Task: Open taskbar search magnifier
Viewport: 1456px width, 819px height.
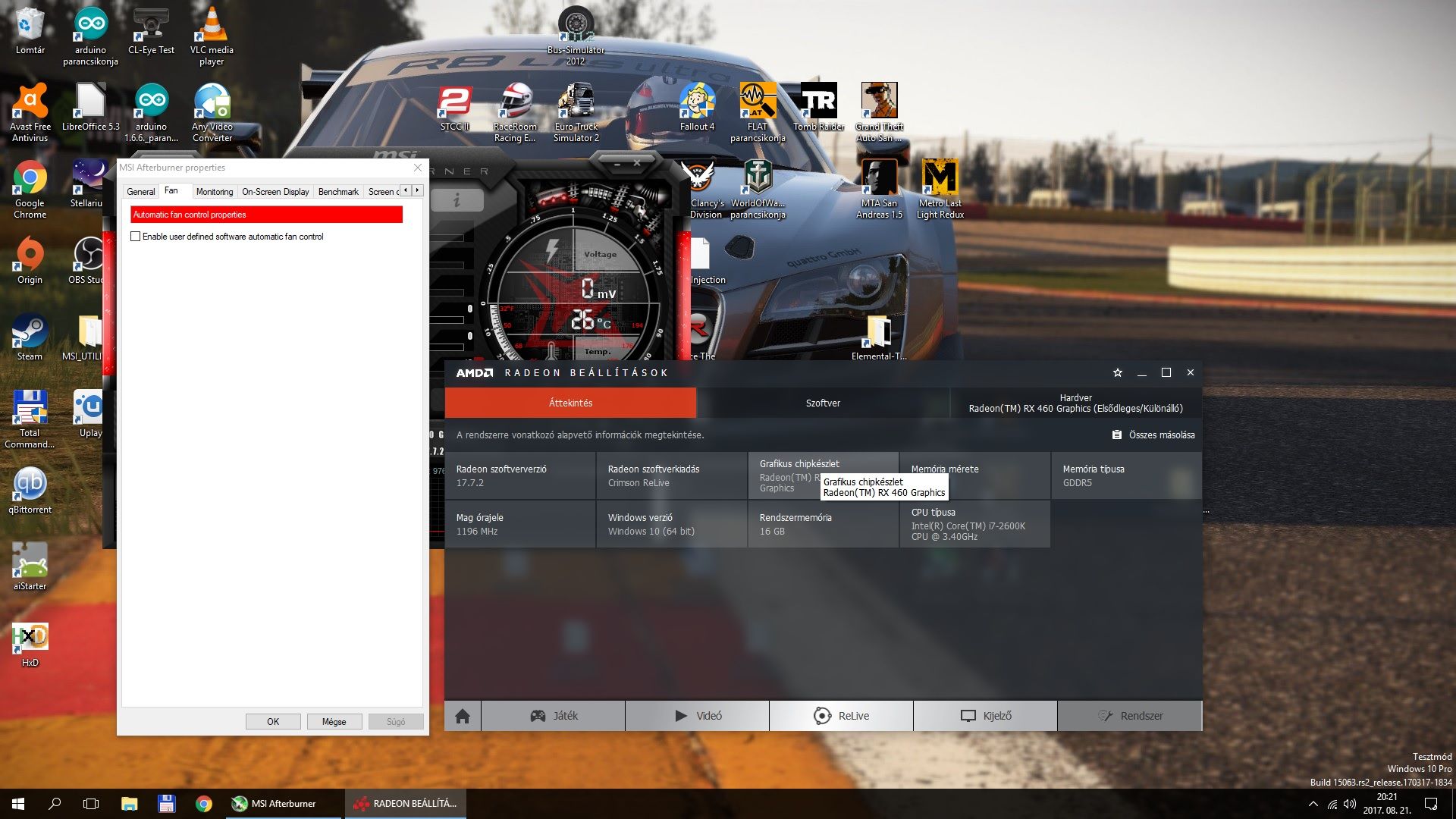Action: [x=55, y=804]
